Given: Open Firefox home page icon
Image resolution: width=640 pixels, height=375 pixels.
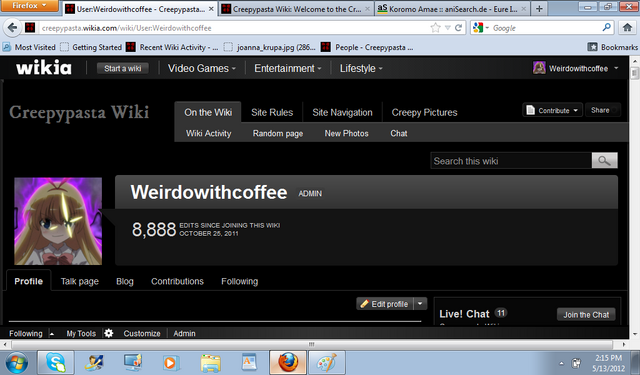Looking at the screenshot, I should (x=627, y=28).
